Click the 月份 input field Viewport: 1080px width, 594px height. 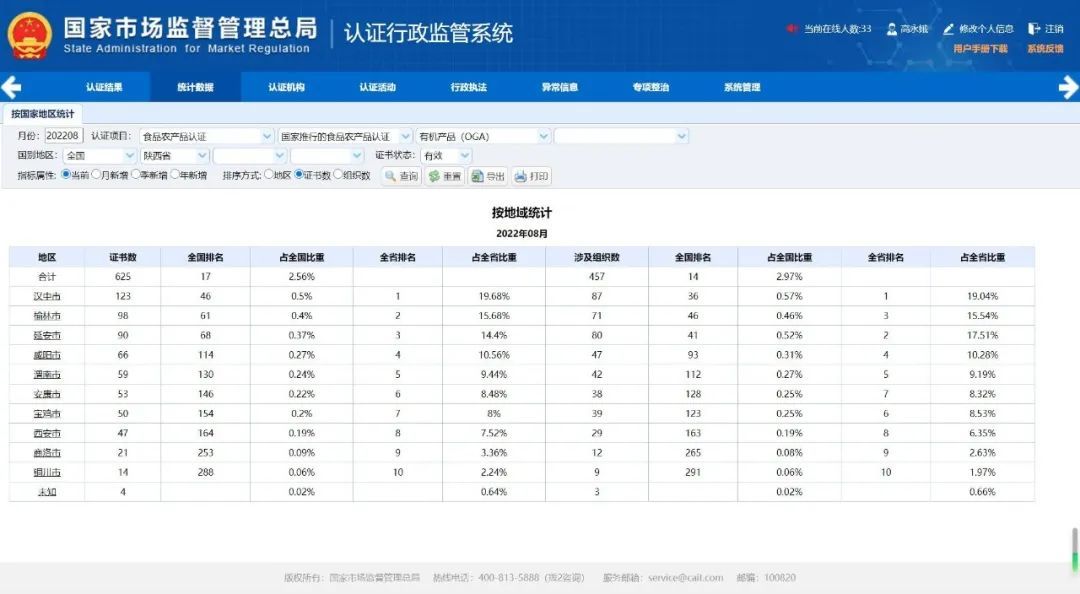(x=64, y=136)
